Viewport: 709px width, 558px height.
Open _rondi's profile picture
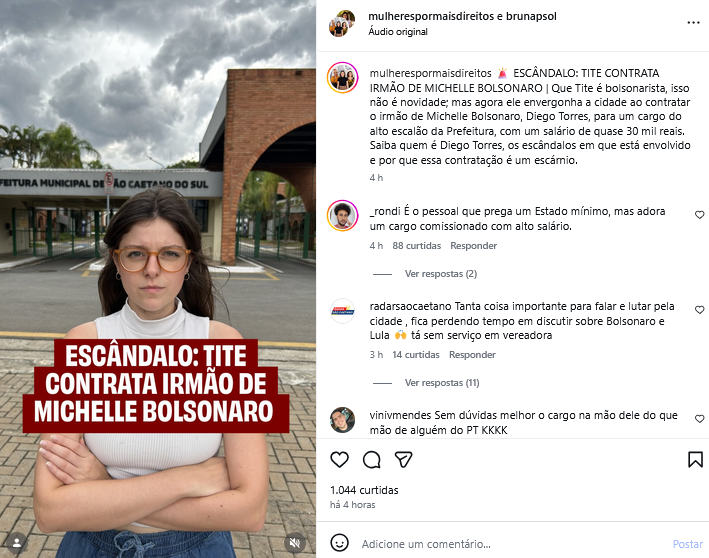point(342,216)
